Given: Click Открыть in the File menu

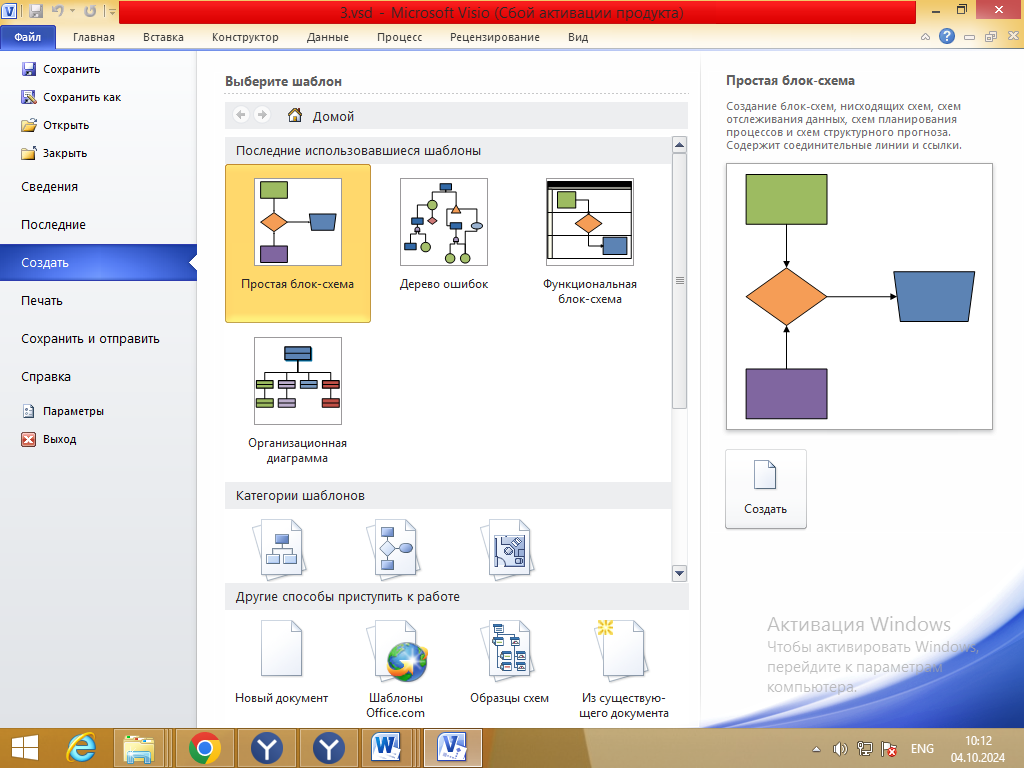Looking at the screenshot, I should tap(55, 125).
